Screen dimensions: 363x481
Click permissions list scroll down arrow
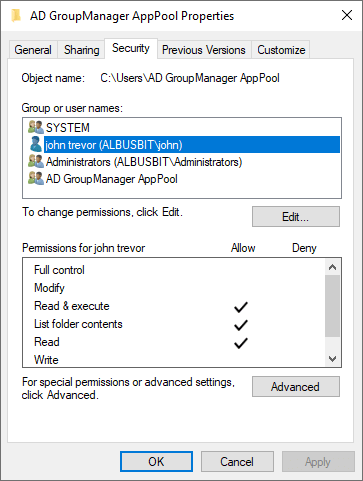[x=332, y=359]
